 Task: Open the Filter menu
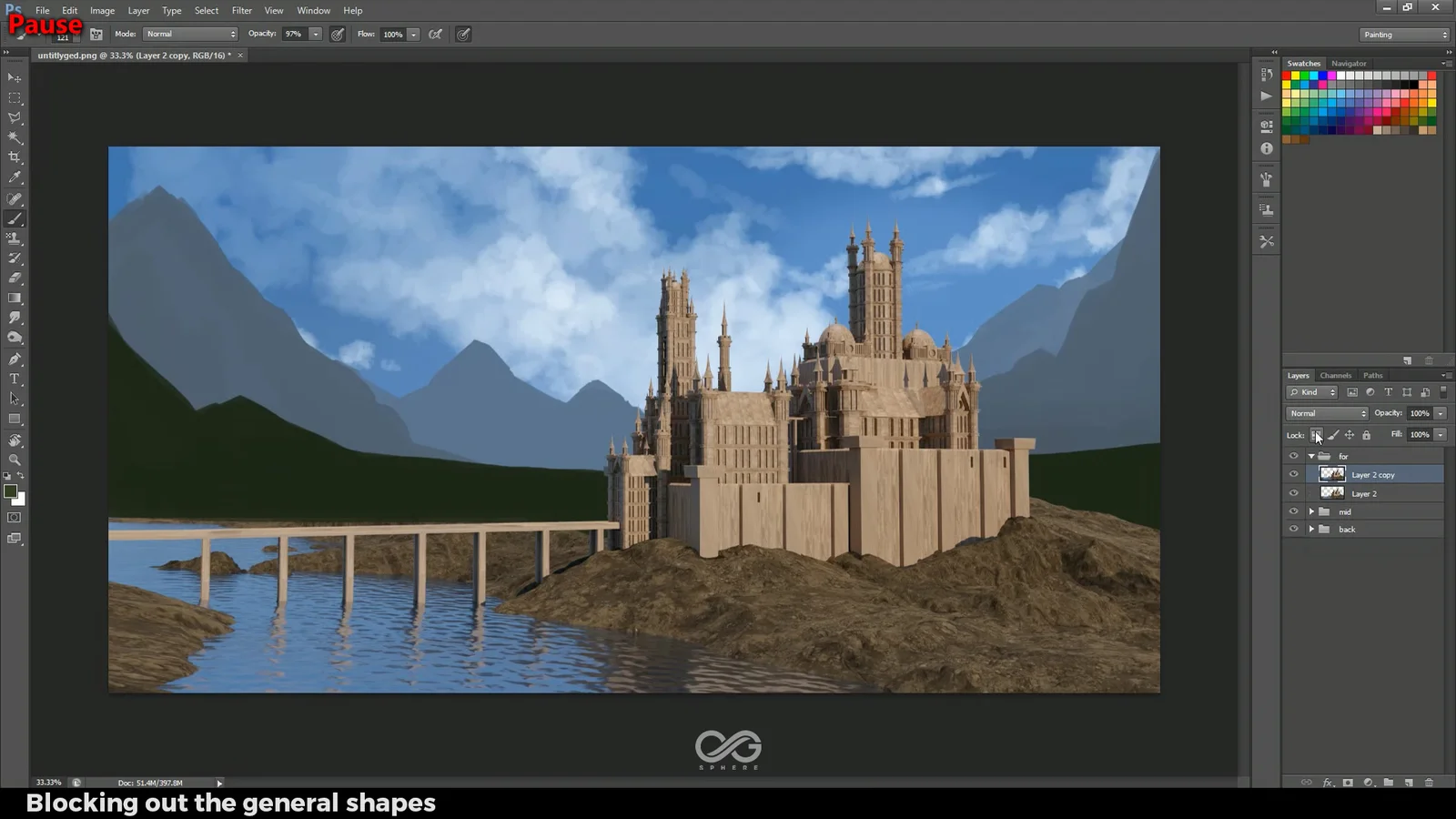pyautogui.click(x=241, y=10)
